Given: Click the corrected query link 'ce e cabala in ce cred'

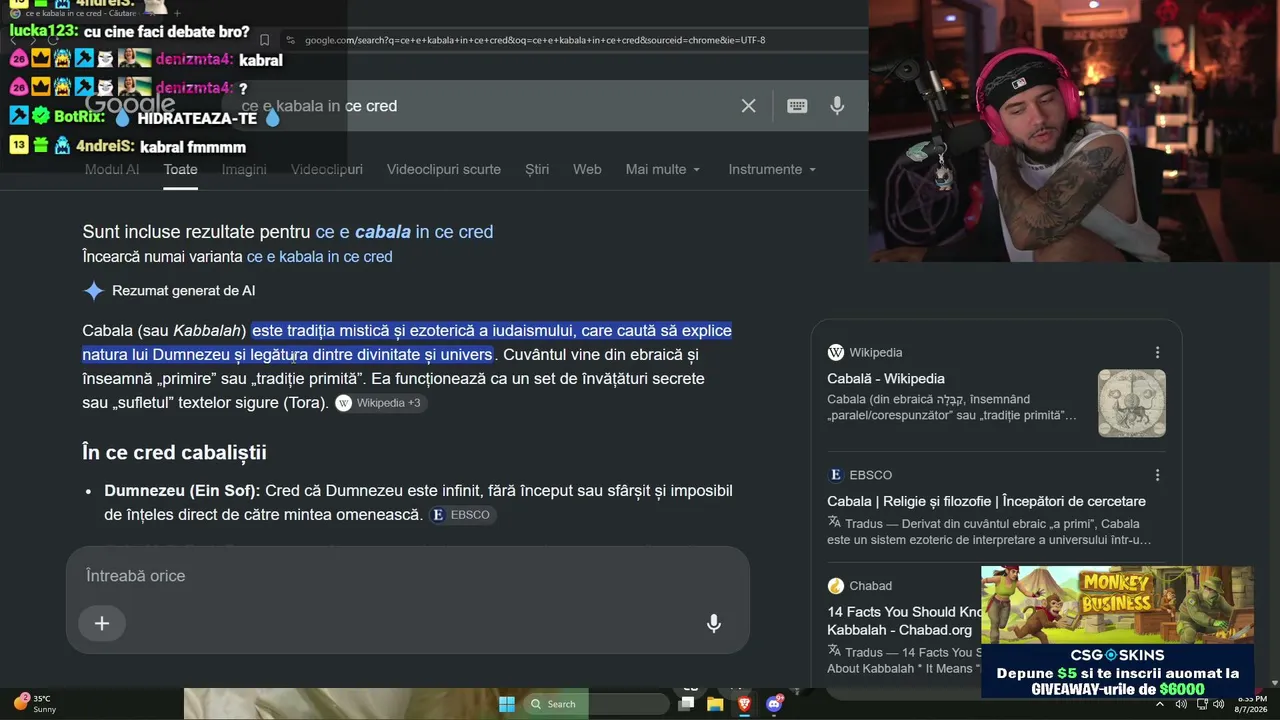Looking at the screenshot, I should click(404, 232).
